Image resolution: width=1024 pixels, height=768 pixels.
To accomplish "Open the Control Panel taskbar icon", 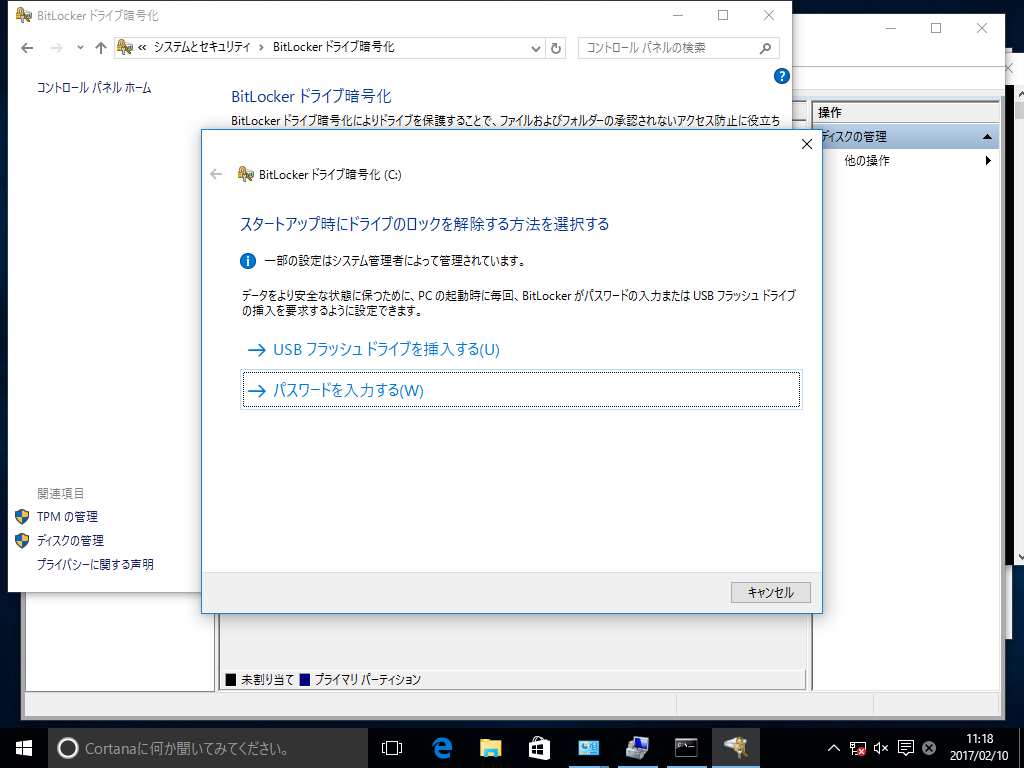I will tap(588, 748).
